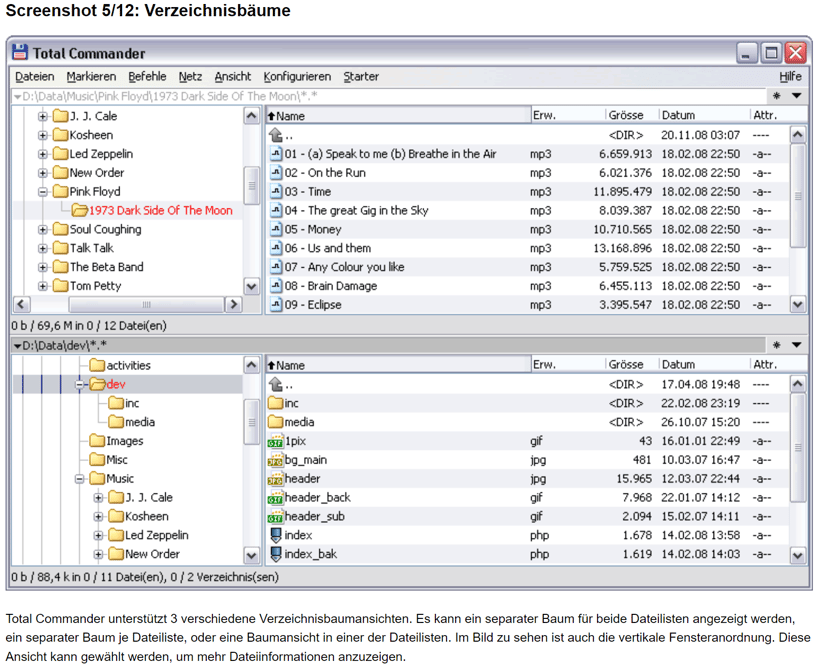This screenshot has width=820, height=668.
Task: Click the open folder icon for 1973 Dark Side Of The Moon
Action: [79, 211]
